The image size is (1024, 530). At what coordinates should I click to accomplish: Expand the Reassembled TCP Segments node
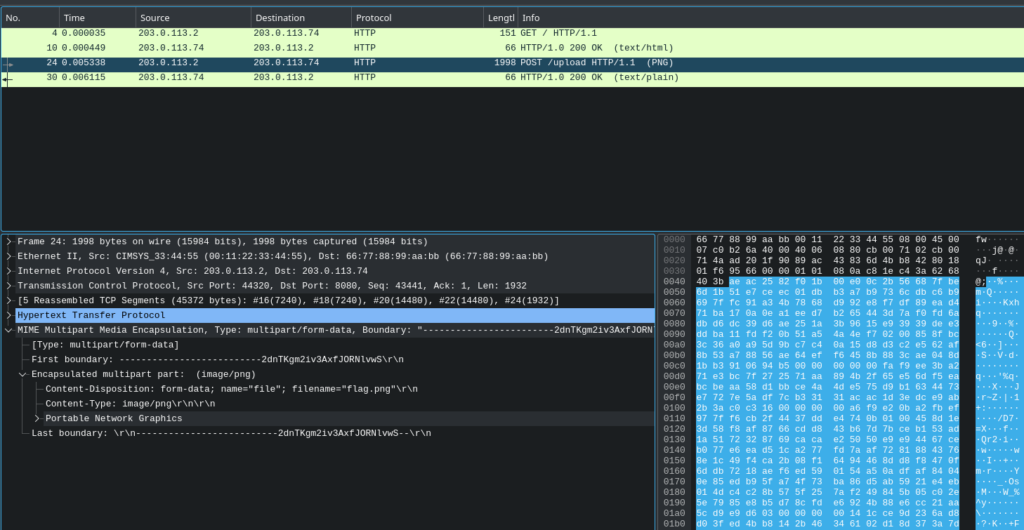9,300
